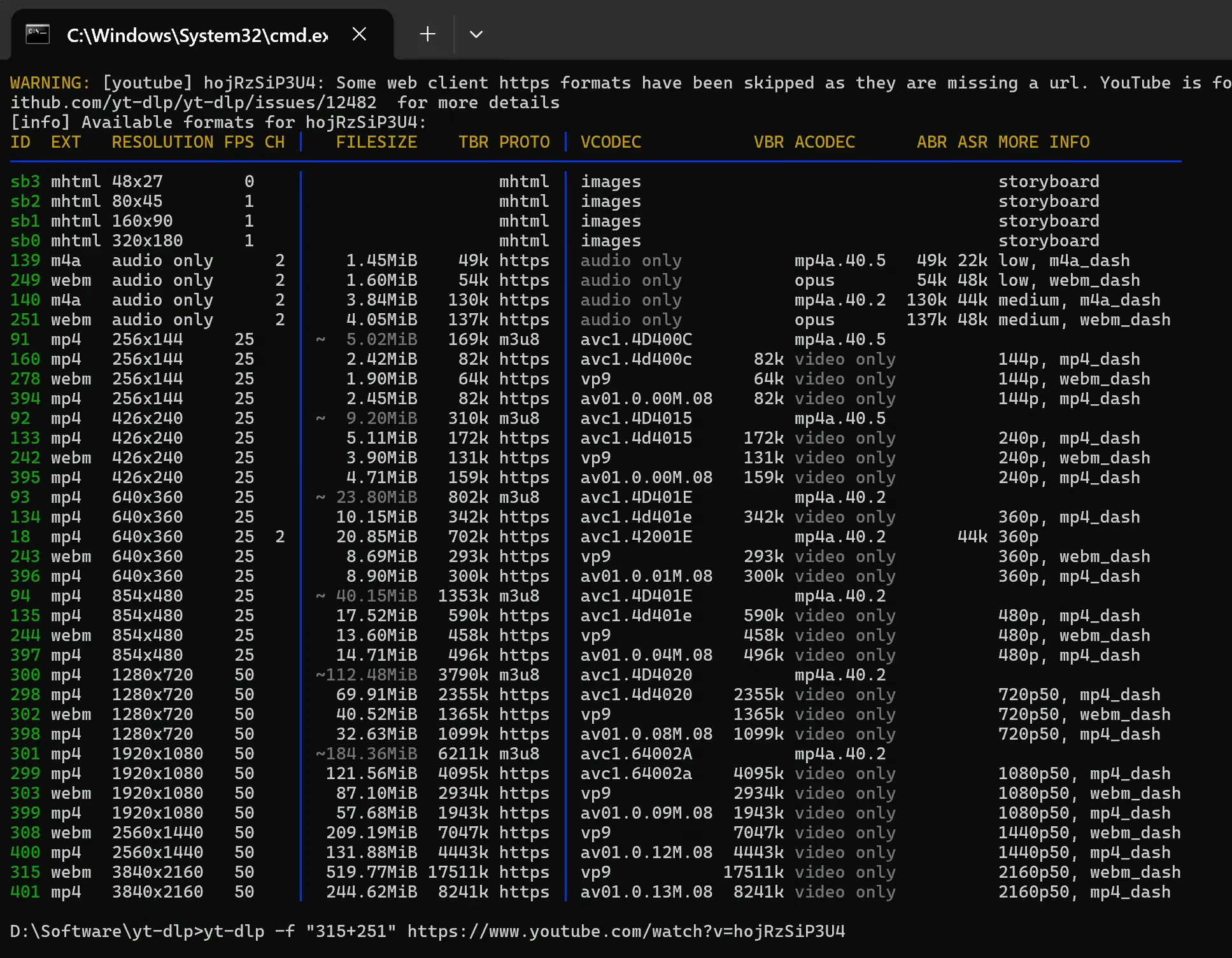Screen dimensions: 1232x958
Task: Click the WARNING text at the top
Action: pos(50,83)
